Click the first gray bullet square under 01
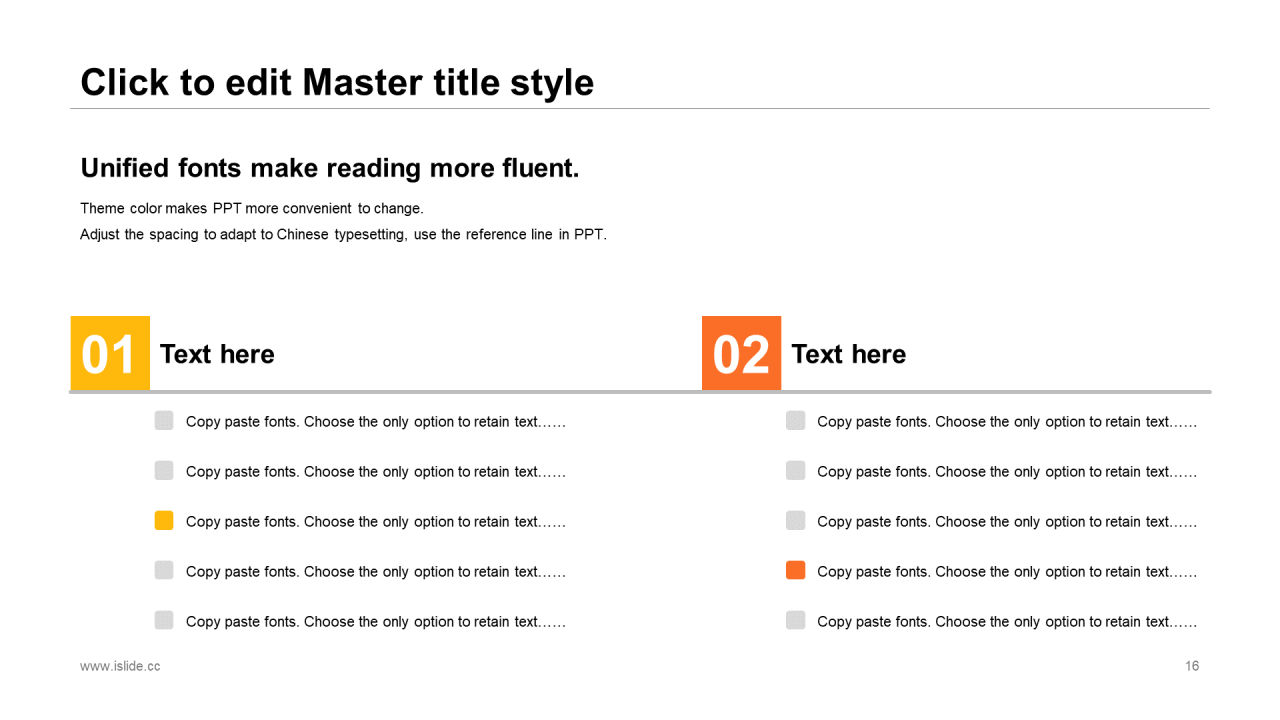 (164, 421)
